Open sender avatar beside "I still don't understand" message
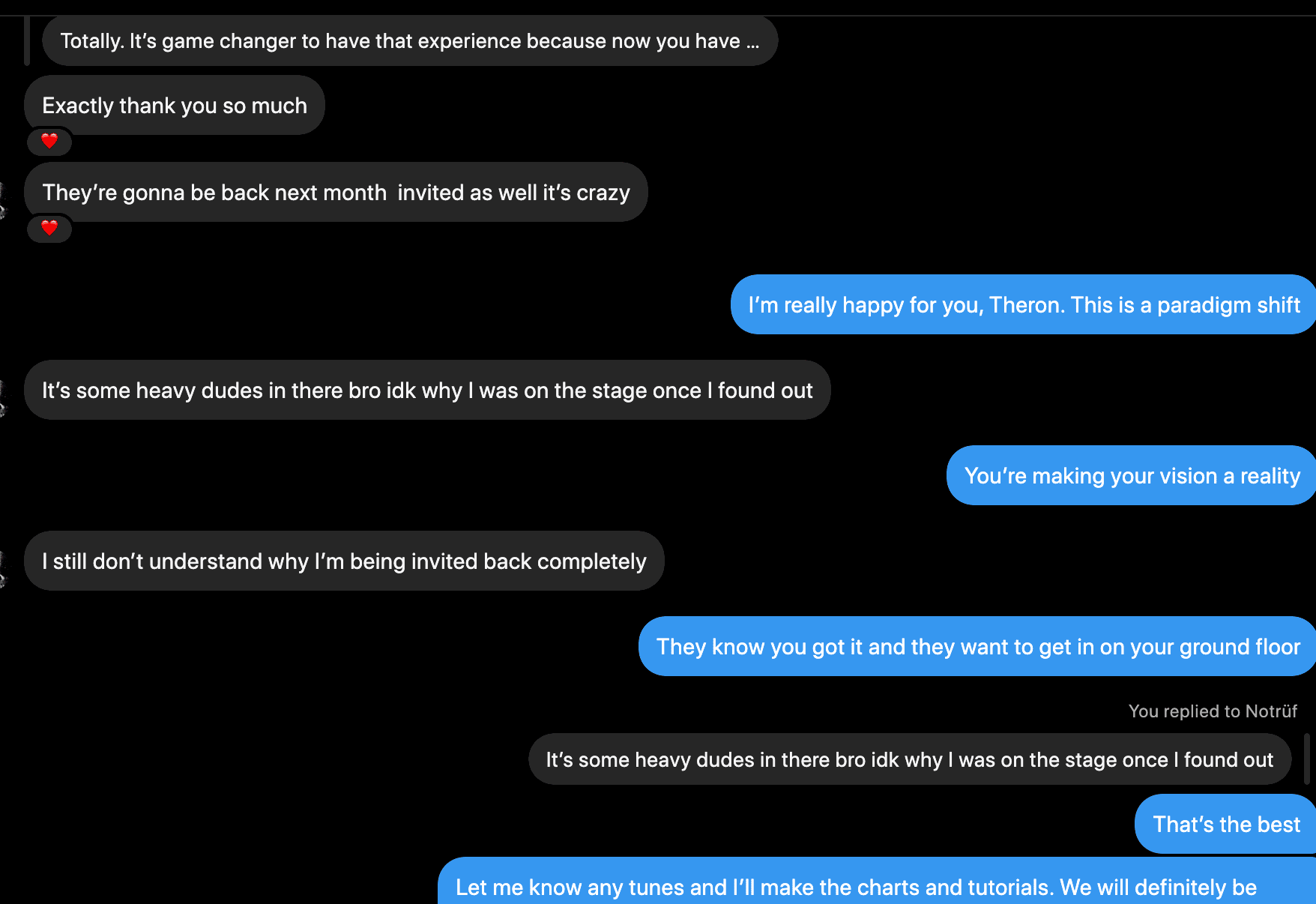 [2, 570]
